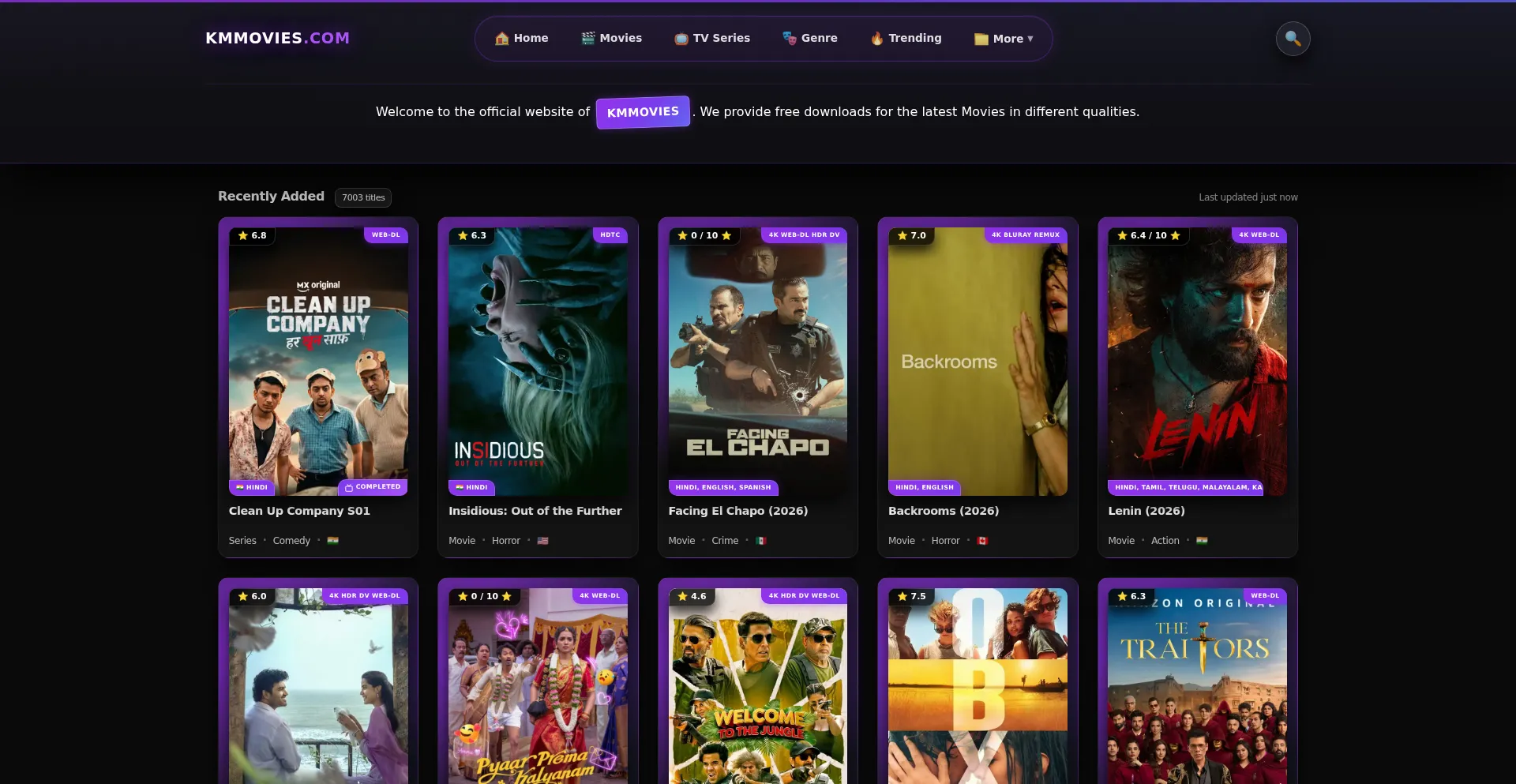Open the Backrooms poster thumbnail

(x=978, y=362)
